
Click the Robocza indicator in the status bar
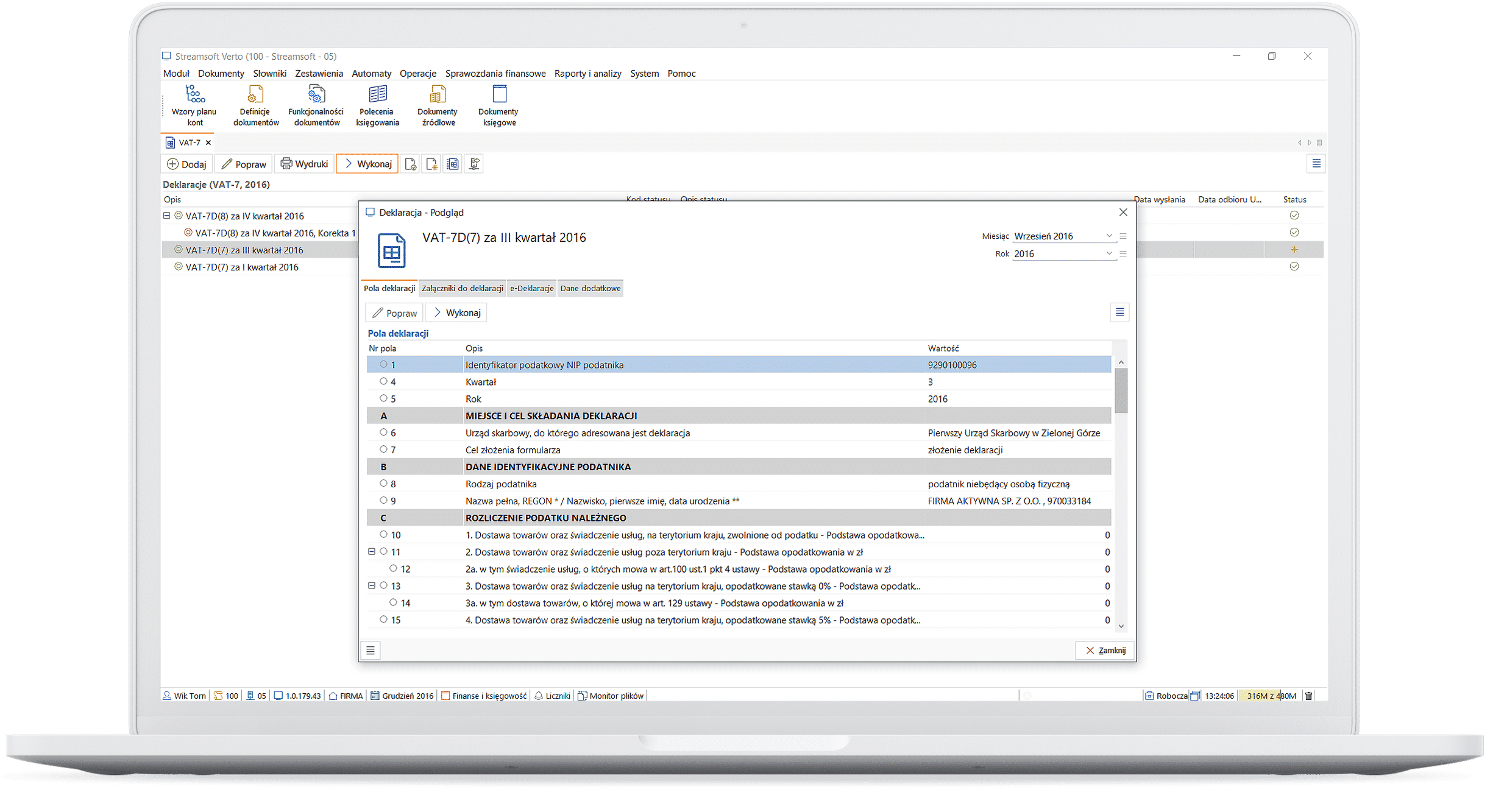point(1165,696)
